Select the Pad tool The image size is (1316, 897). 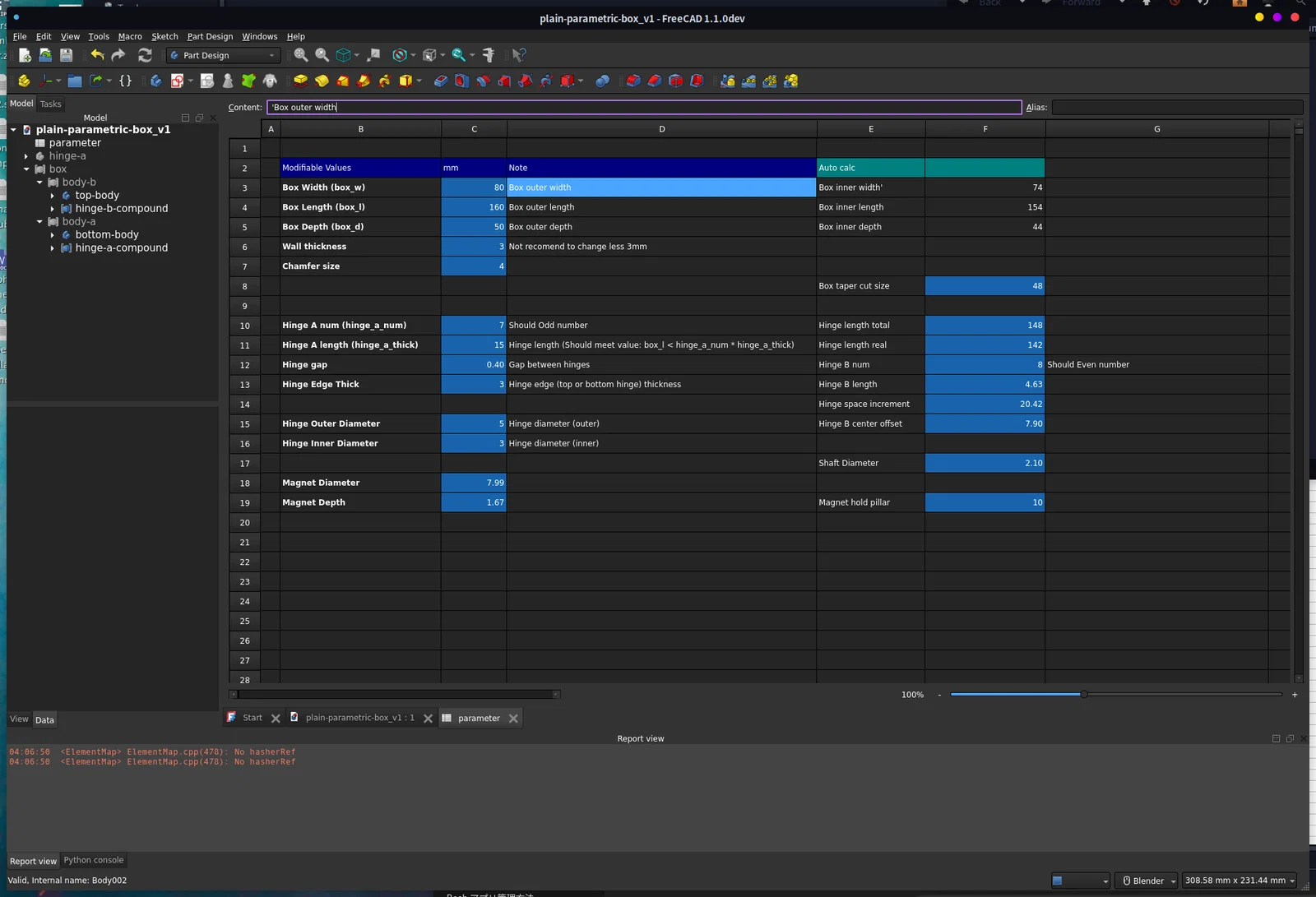pos(301,81)
